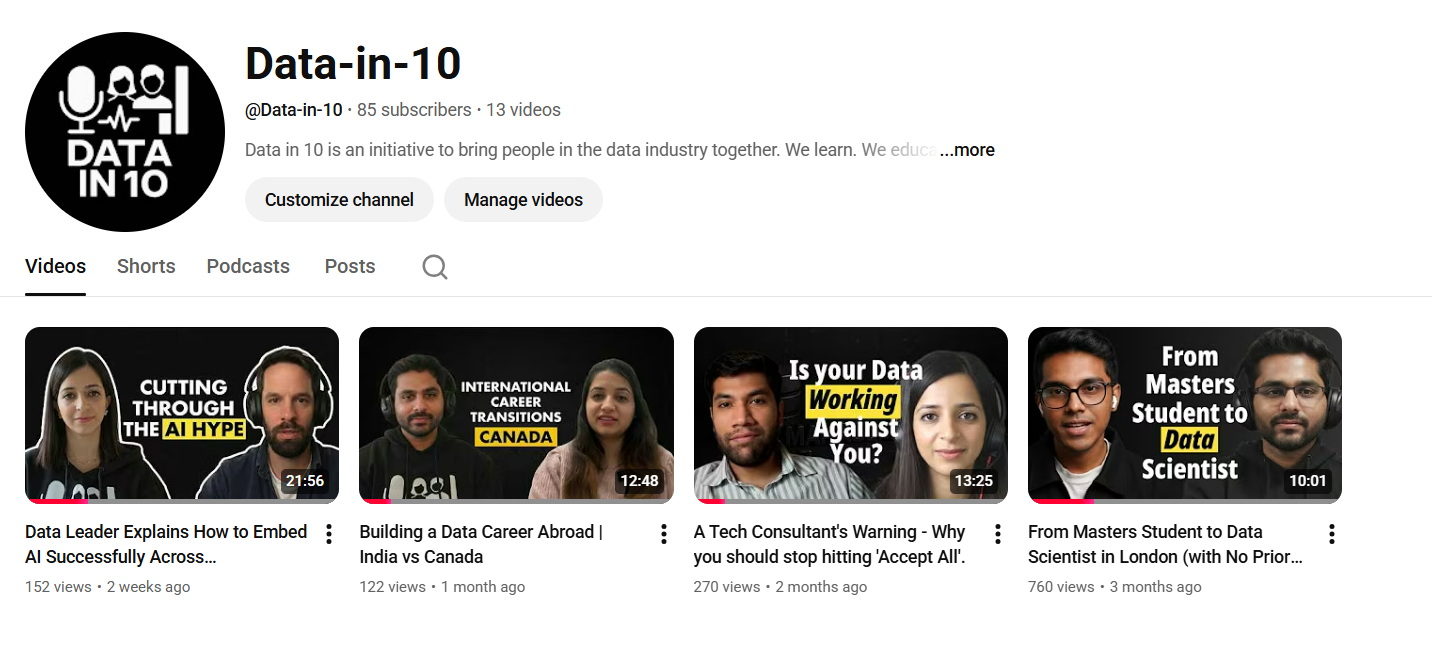
Task: Open the channel search magnifier icon
Action: coord(435,266)
